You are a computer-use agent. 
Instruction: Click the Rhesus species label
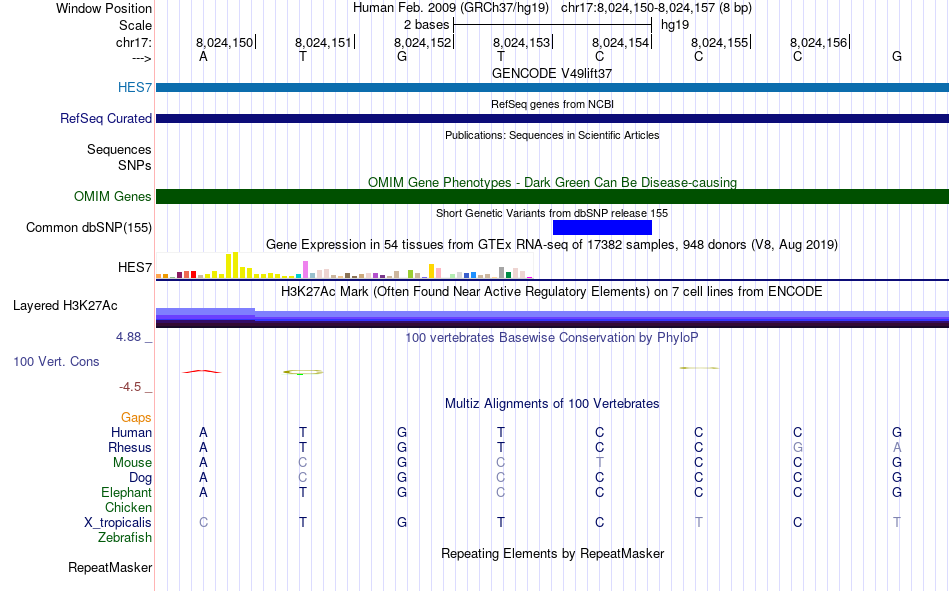[x=130, y=447]
